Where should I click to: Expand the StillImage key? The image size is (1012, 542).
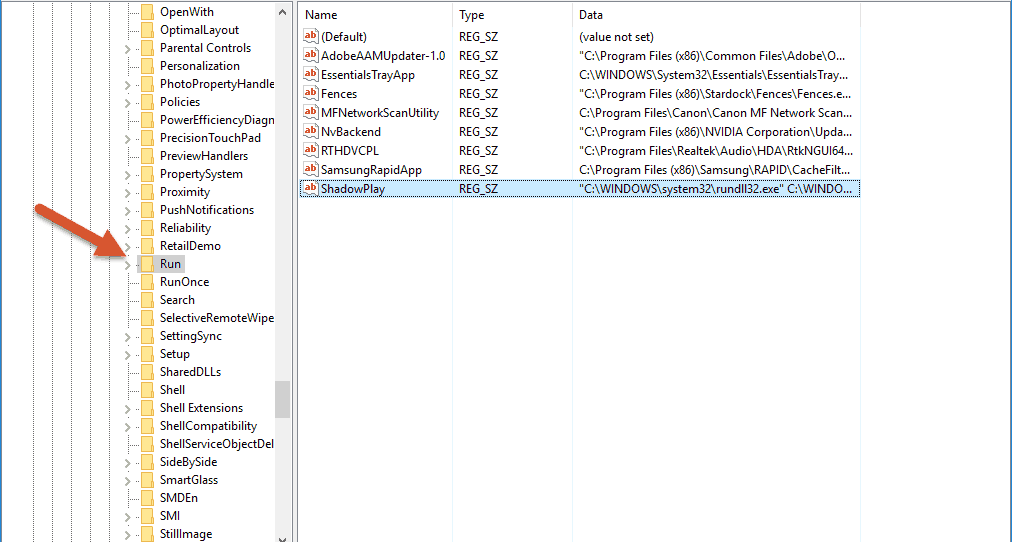pos(128,535)
